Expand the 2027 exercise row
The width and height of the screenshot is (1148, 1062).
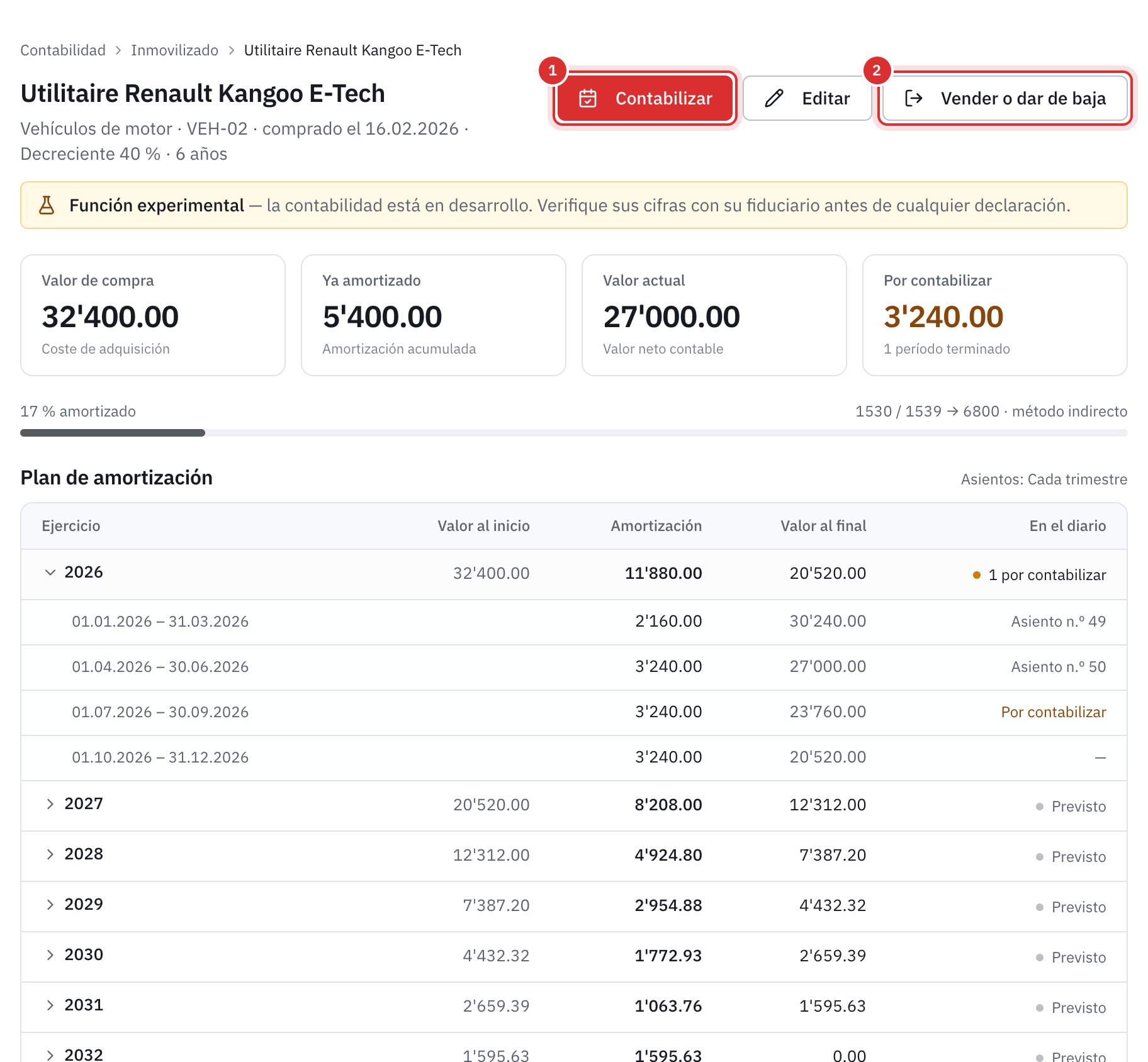[x=50, y=804]
